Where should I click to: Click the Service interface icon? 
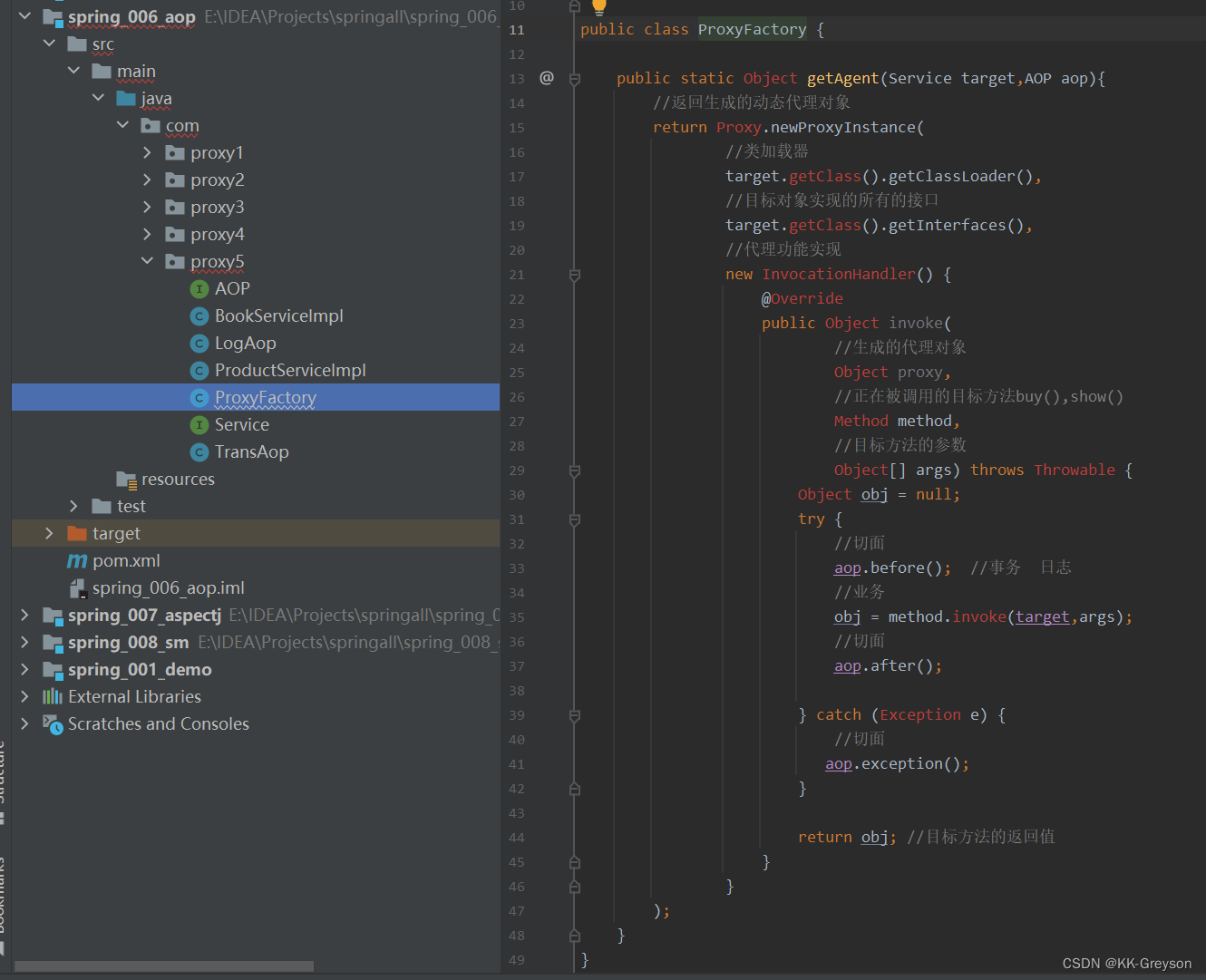[x=199, y=425]
